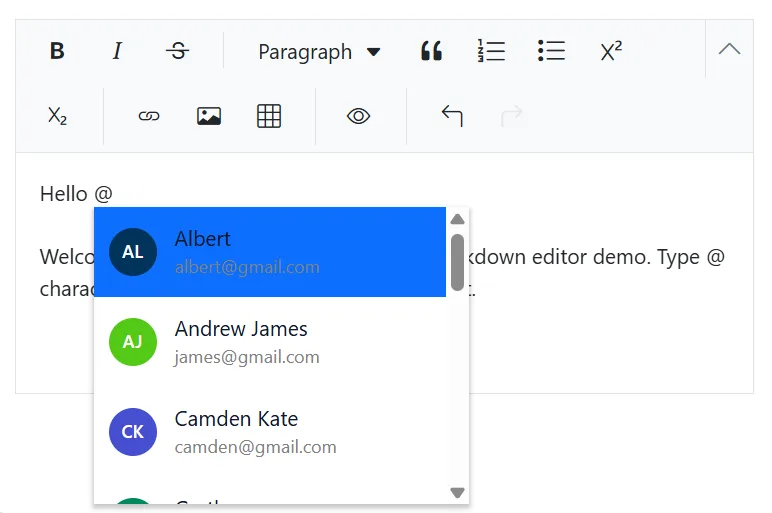Select Albert from mention list
This screenshot has width=772, height=513.
[x=270, y=252]
